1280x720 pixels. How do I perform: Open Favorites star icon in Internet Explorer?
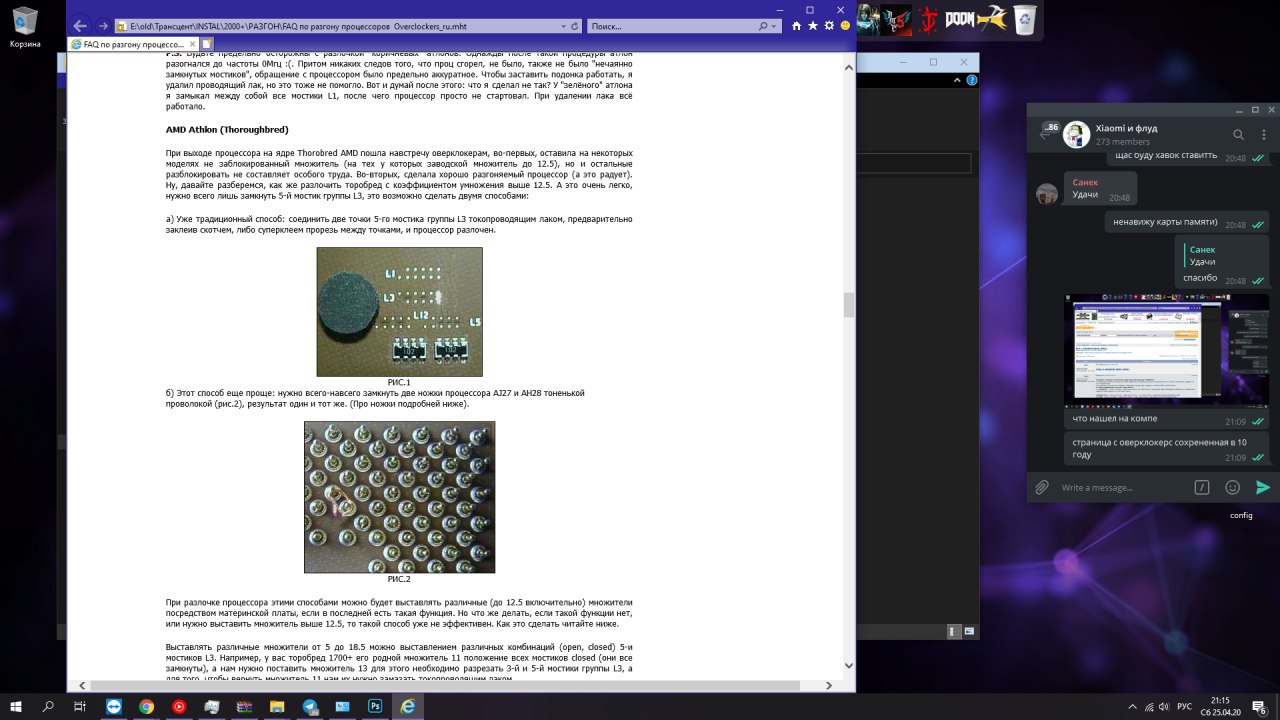point(813,26)
